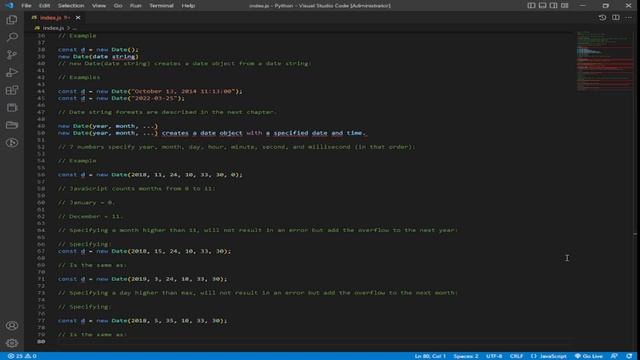This screenshot has width=640, height=360.
Task: Open the Manage gear icon
Action: 12,343
